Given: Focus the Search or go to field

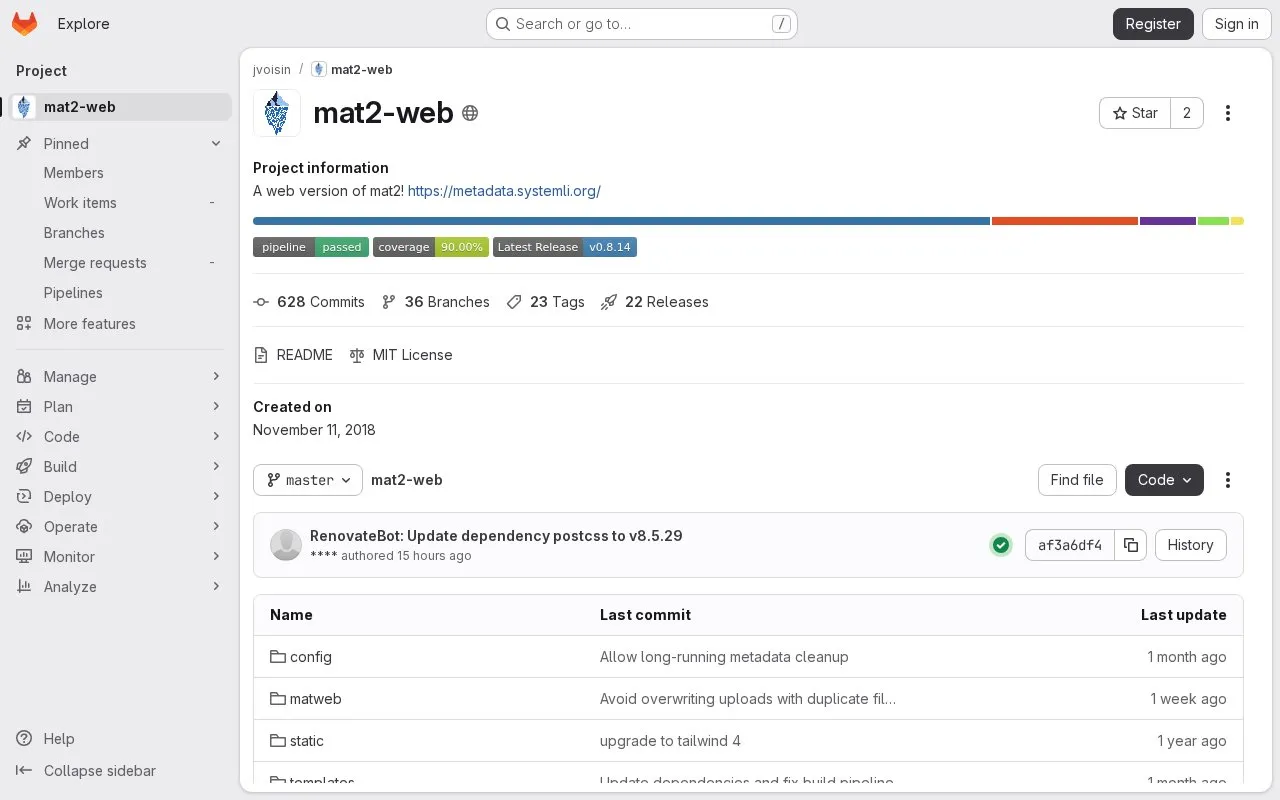Looking at the screenshot, I should (642, 24).
